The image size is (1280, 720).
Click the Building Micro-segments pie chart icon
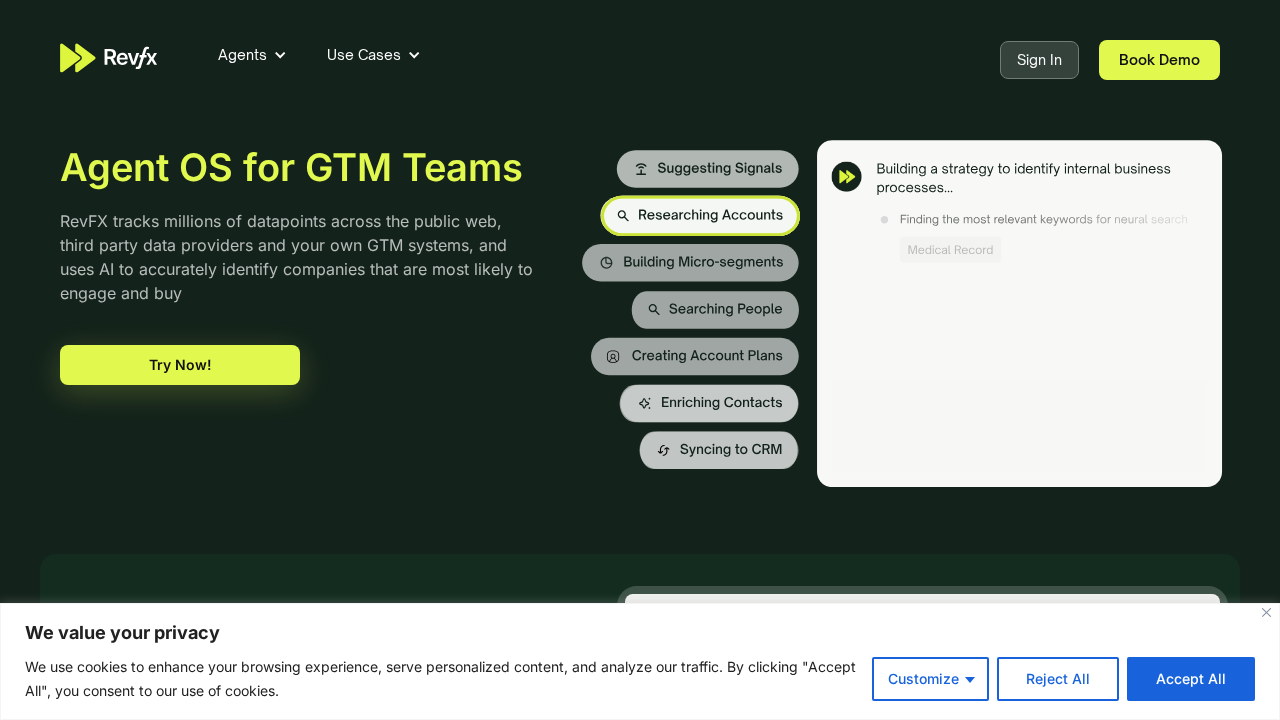(606, 263)
